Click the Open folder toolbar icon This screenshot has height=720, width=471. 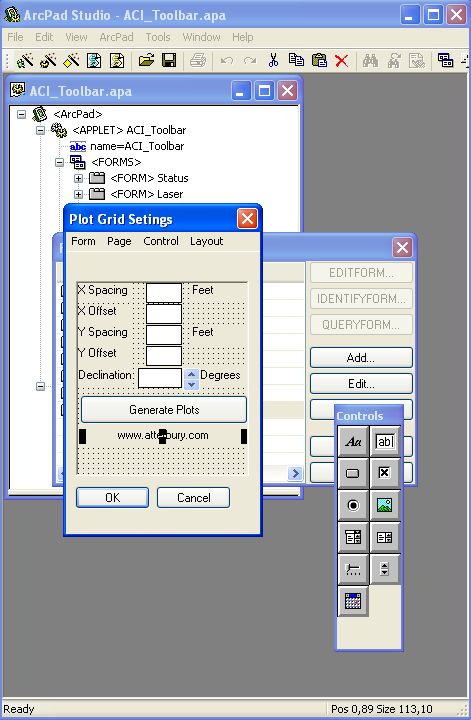point(146,60)
